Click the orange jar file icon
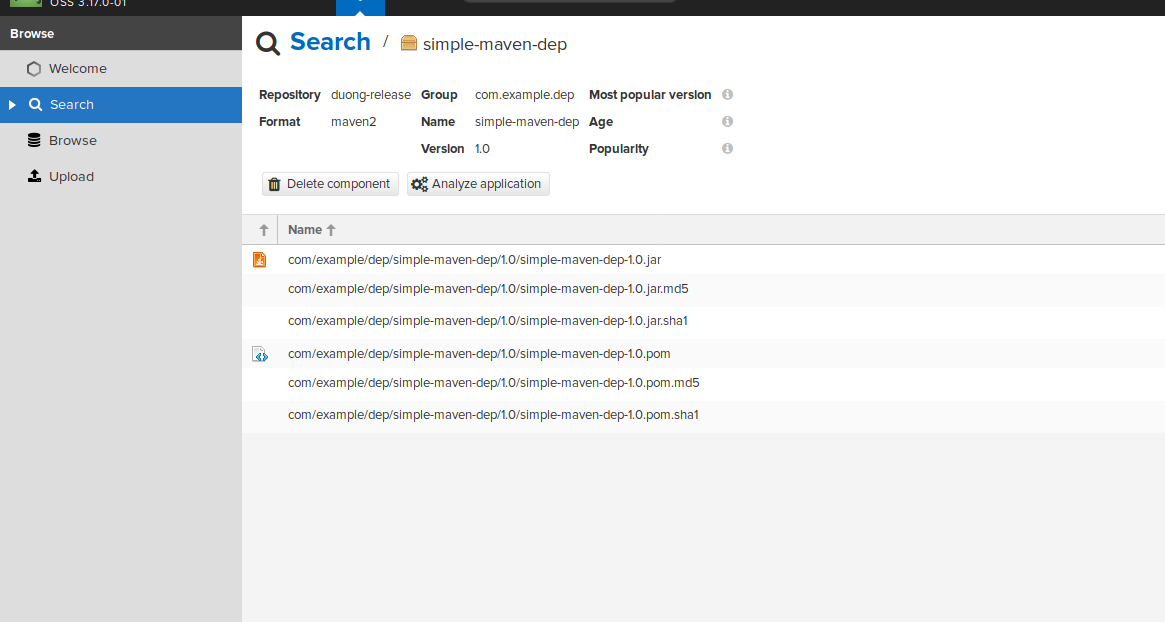Image resolution: width=1165 pixels, height=622 pixels. pyautogui.click(x=259, y=259)
